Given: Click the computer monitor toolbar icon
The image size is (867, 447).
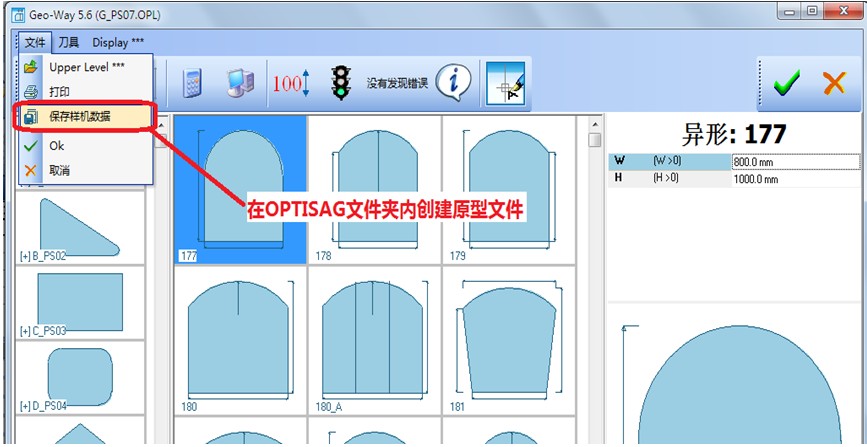Looking at the screenshot, I should [x=240, y=84].
